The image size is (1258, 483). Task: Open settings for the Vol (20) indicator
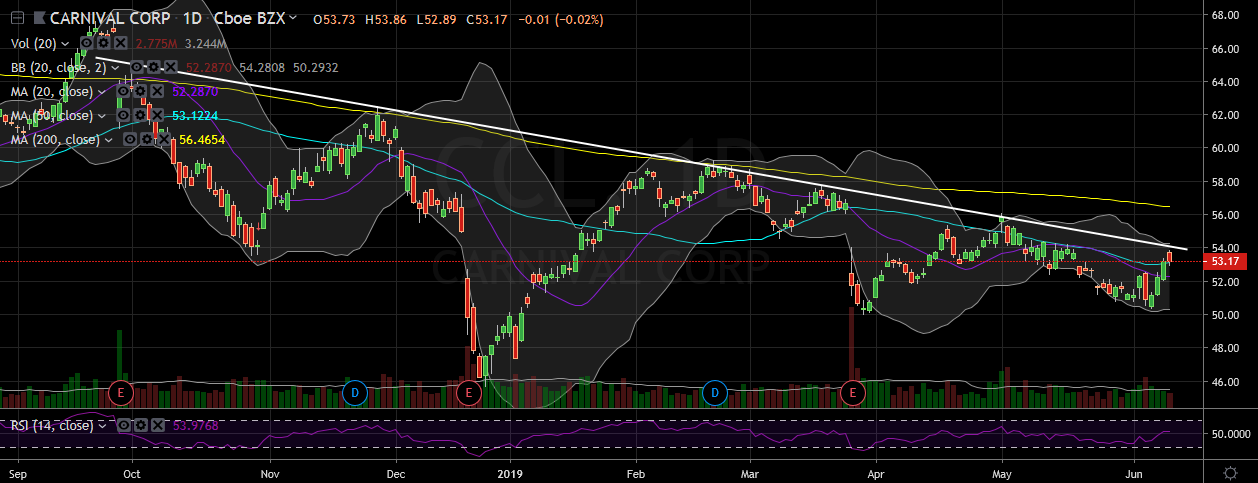(x=103, y=44)
